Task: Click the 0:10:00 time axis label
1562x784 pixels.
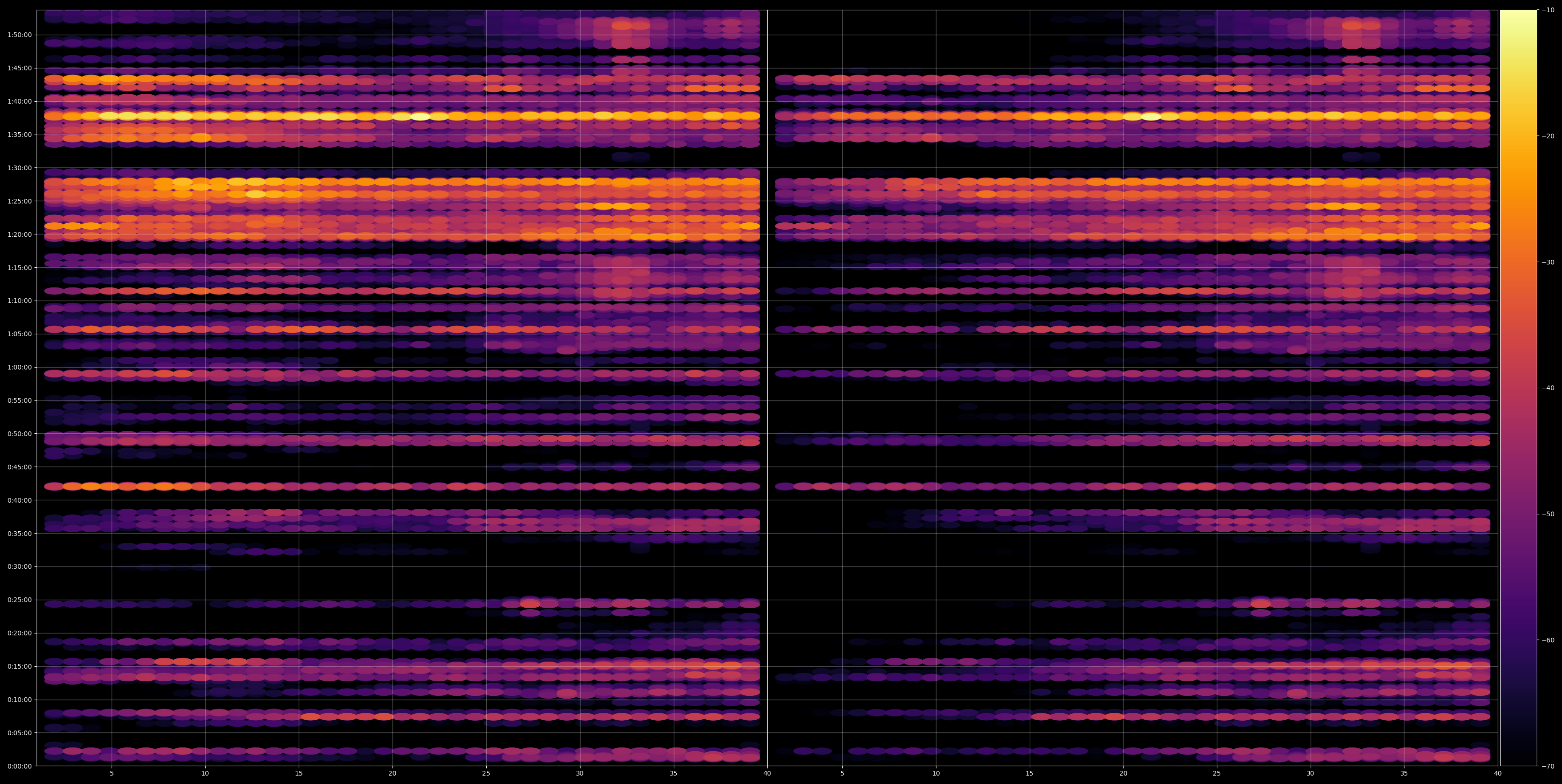Action: tap(19, 700)
